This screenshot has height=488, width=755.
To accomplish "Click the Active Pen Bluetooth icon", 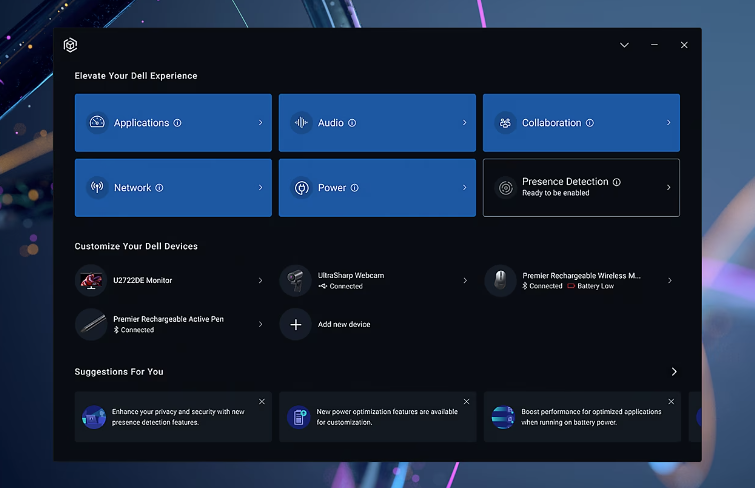I will 116,330.
